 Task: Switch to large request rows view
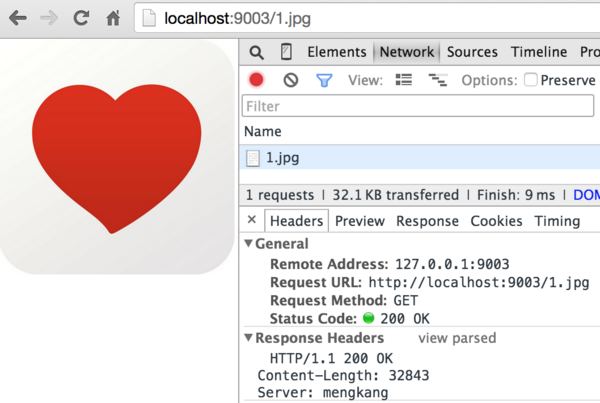click(404, 80)
